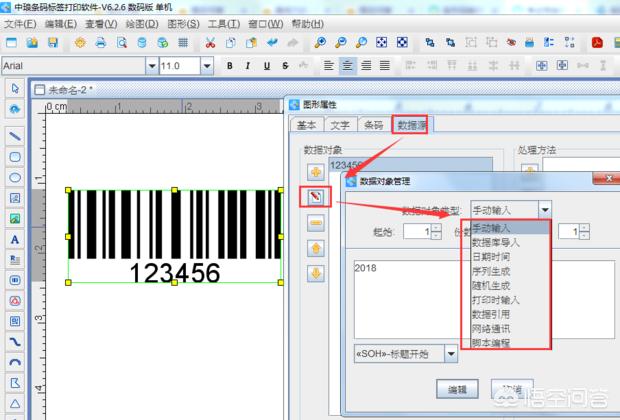Click the 起始 value input field
620x420 pixels.
(418, 231)
